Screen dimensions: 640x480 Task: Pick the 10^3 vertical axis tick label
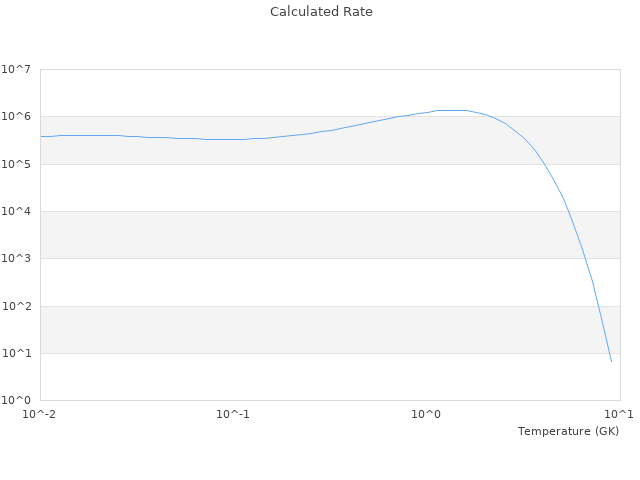pos(16,259)
